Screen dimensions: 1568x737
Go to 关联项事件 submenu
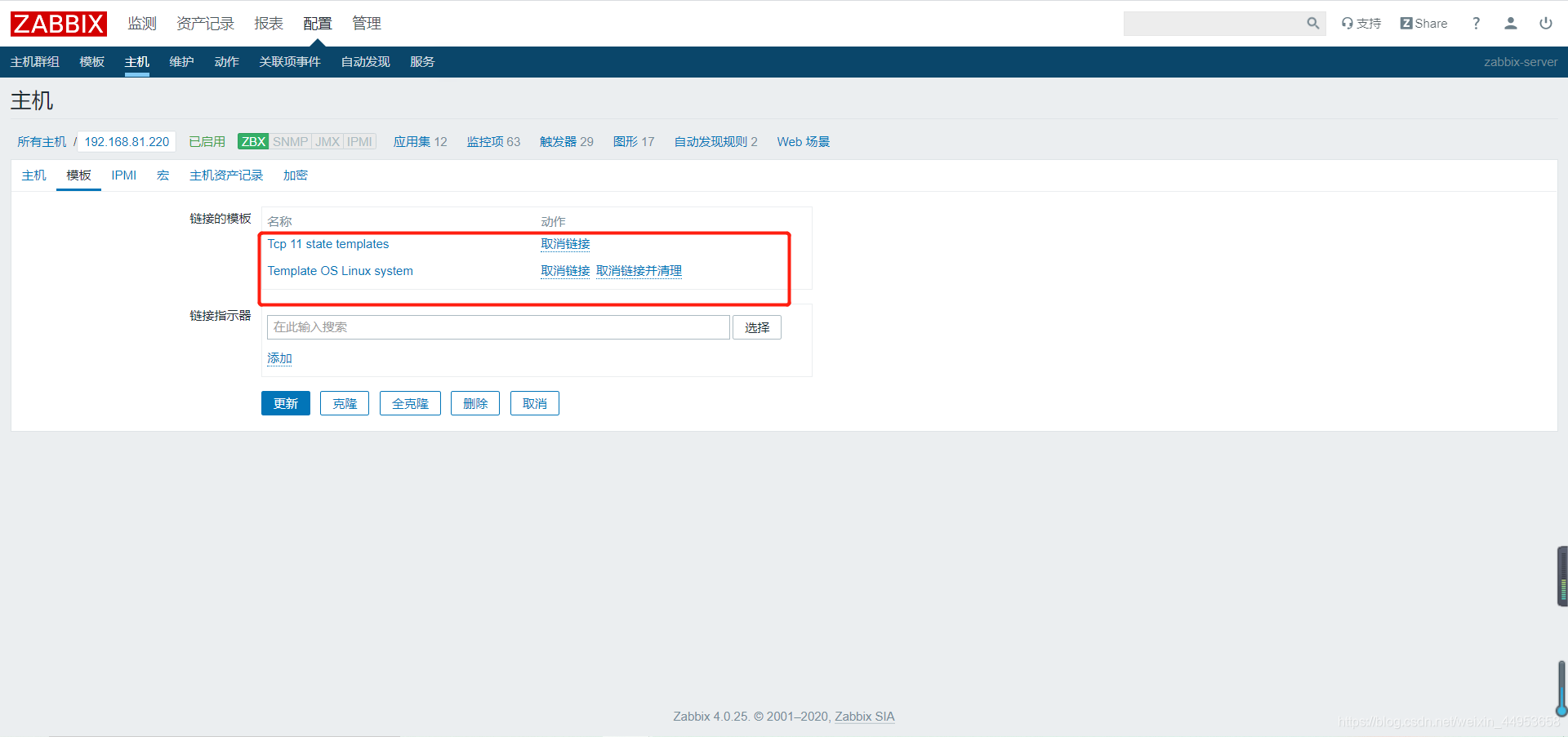[x=290, y=62]
